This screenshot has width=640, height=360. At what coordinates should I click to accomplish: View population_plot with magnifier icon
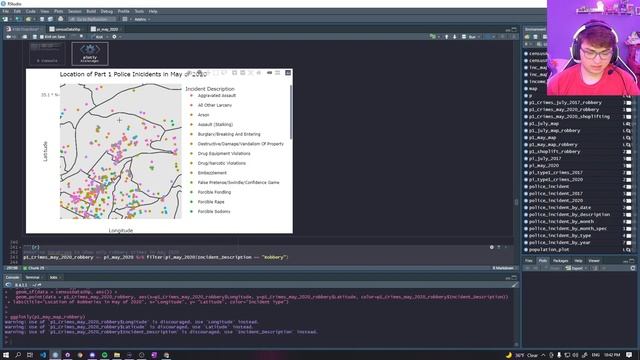(629, 250)
